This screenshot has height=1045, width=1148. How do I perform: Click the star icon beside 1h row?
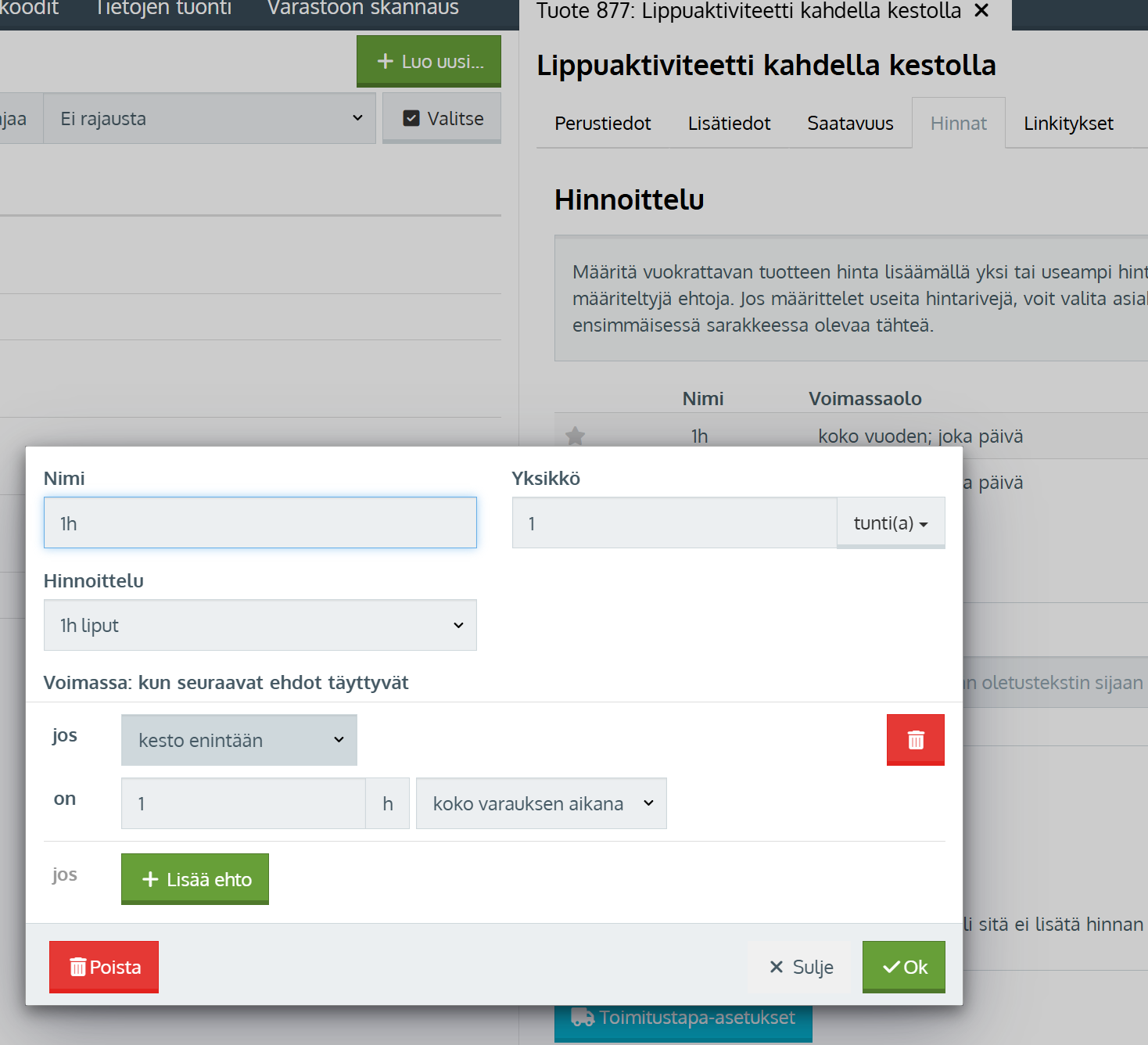point(576,436)
